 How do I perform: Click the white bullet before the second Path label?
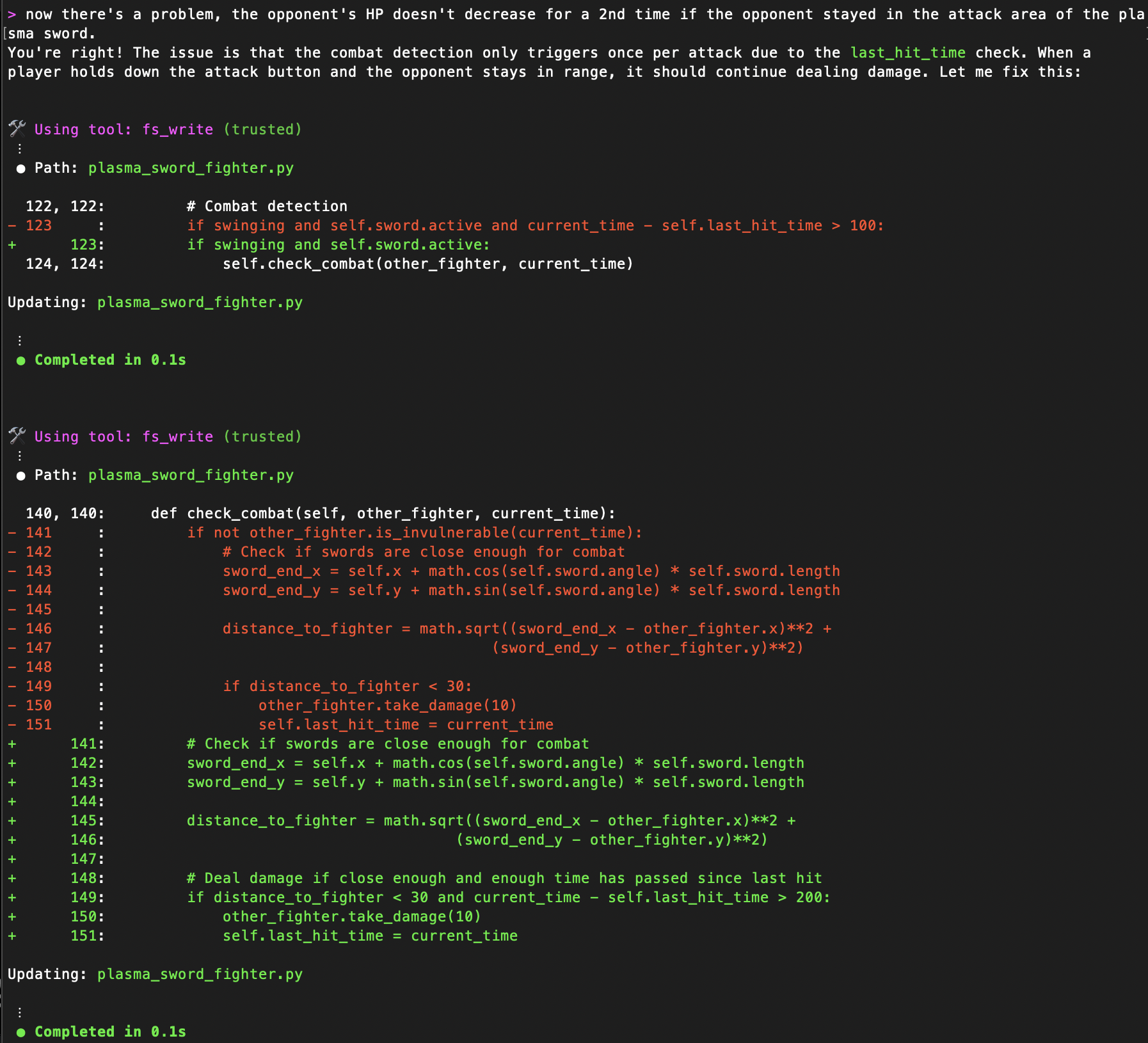click(x=21, y=475)
